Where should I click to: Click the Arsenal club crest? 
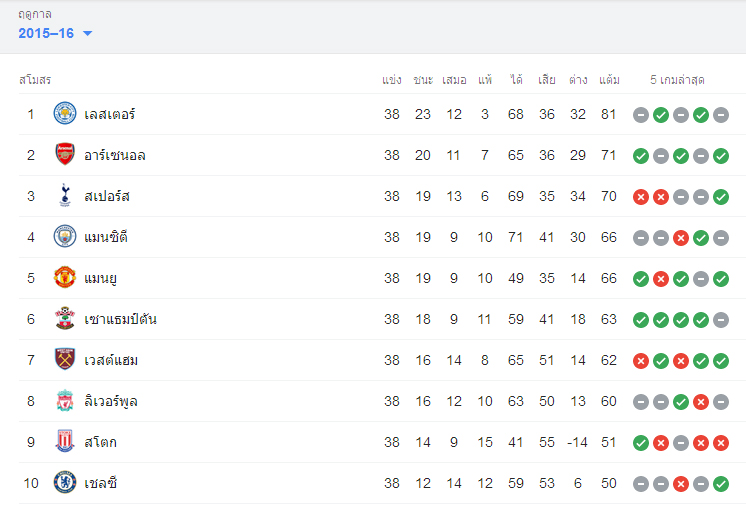65,155
